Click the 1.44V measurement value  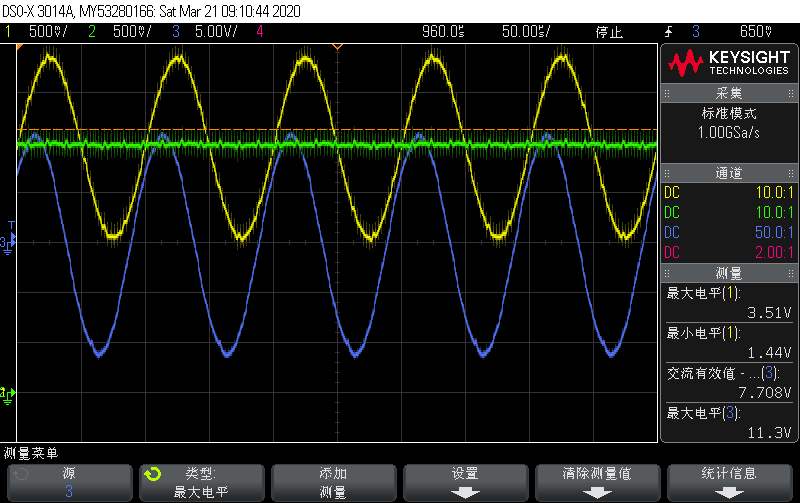click(x=769, y=353)
